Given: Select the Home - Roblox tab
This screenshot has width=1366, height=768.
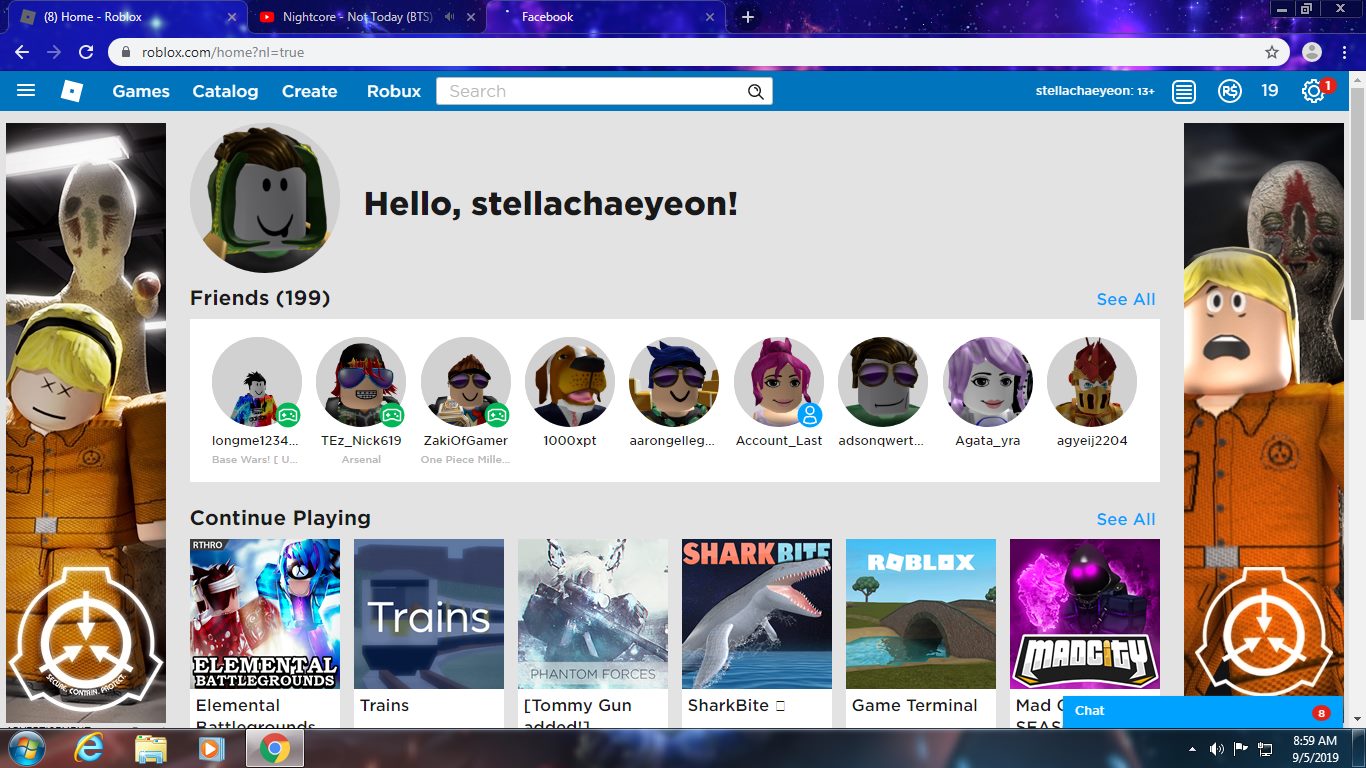Looking at the screenshot, I should click(x=129, y=17).
